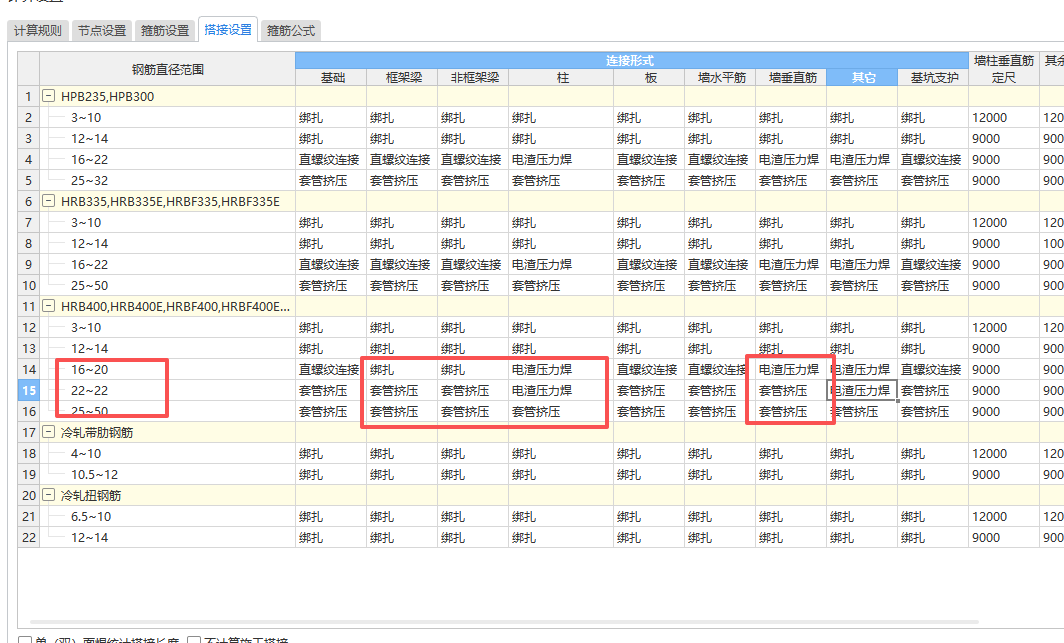This screenshot has width=1064, height=643.
Task: Switch to the 箍筋公式 tab
Action: click(x=290, y=31)
